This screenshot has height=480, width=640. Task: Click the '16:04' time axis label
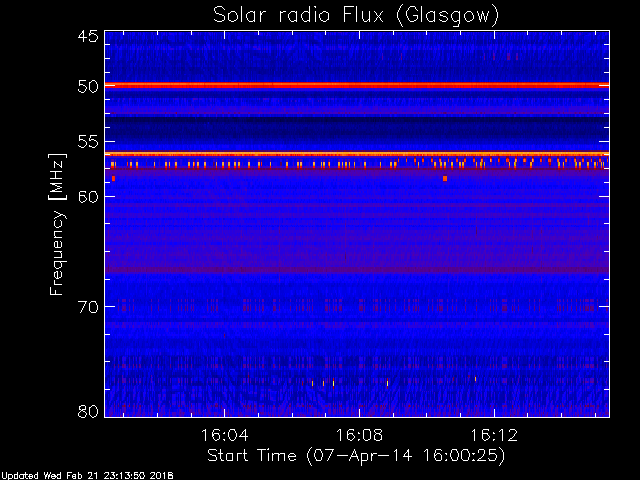(224, 435)
